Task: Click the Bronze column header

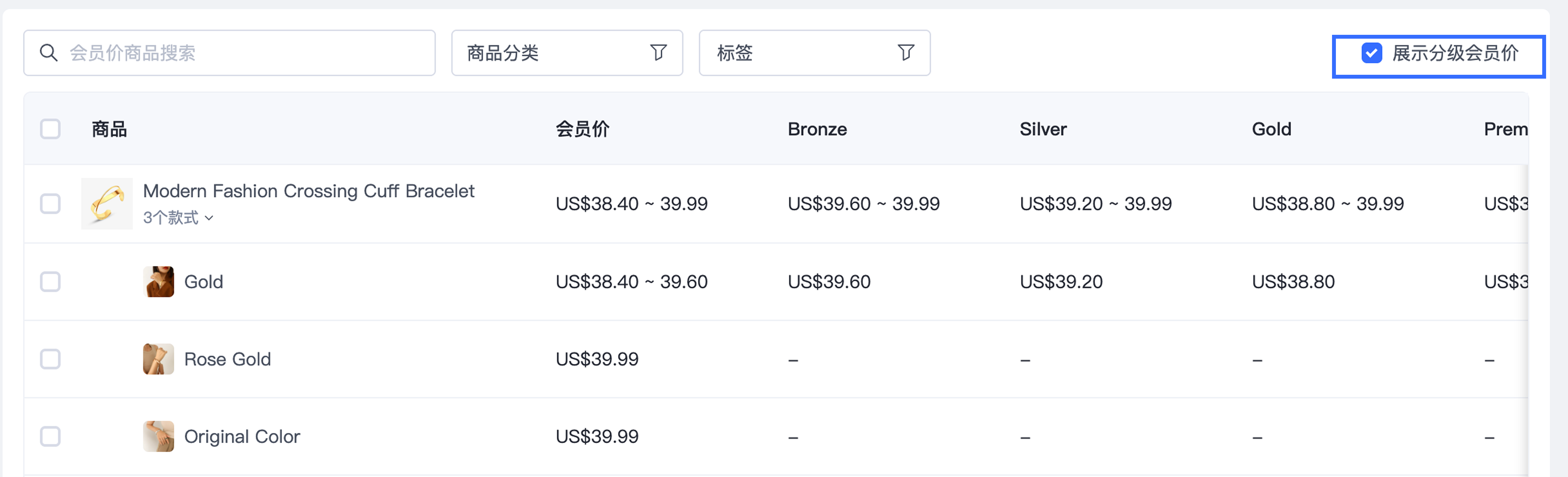Action: (817, 129)
